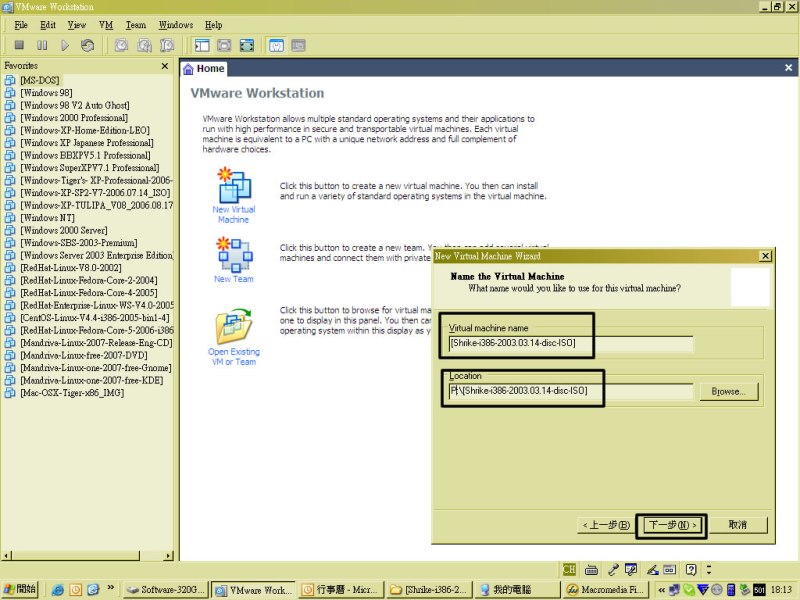800x600 pixels.
Task: Click the Power Off stop toolbar icon
Action: (x=19, y=45)
